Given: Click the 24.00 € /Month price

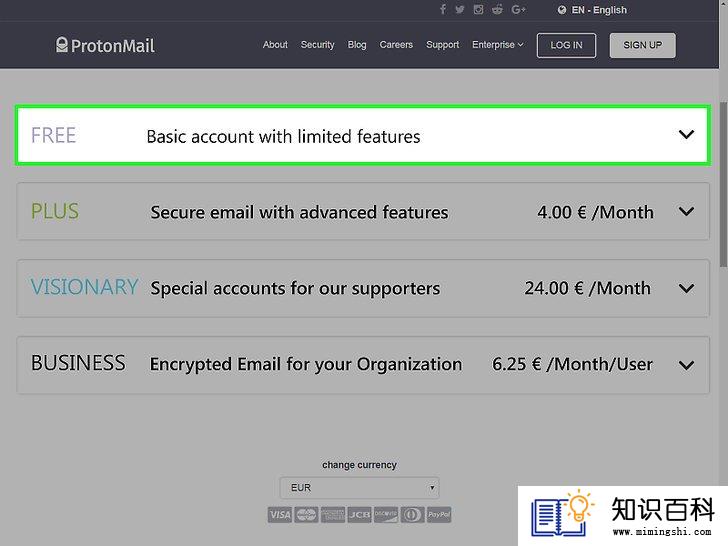Looking at the screenshot, I should 588,288.
